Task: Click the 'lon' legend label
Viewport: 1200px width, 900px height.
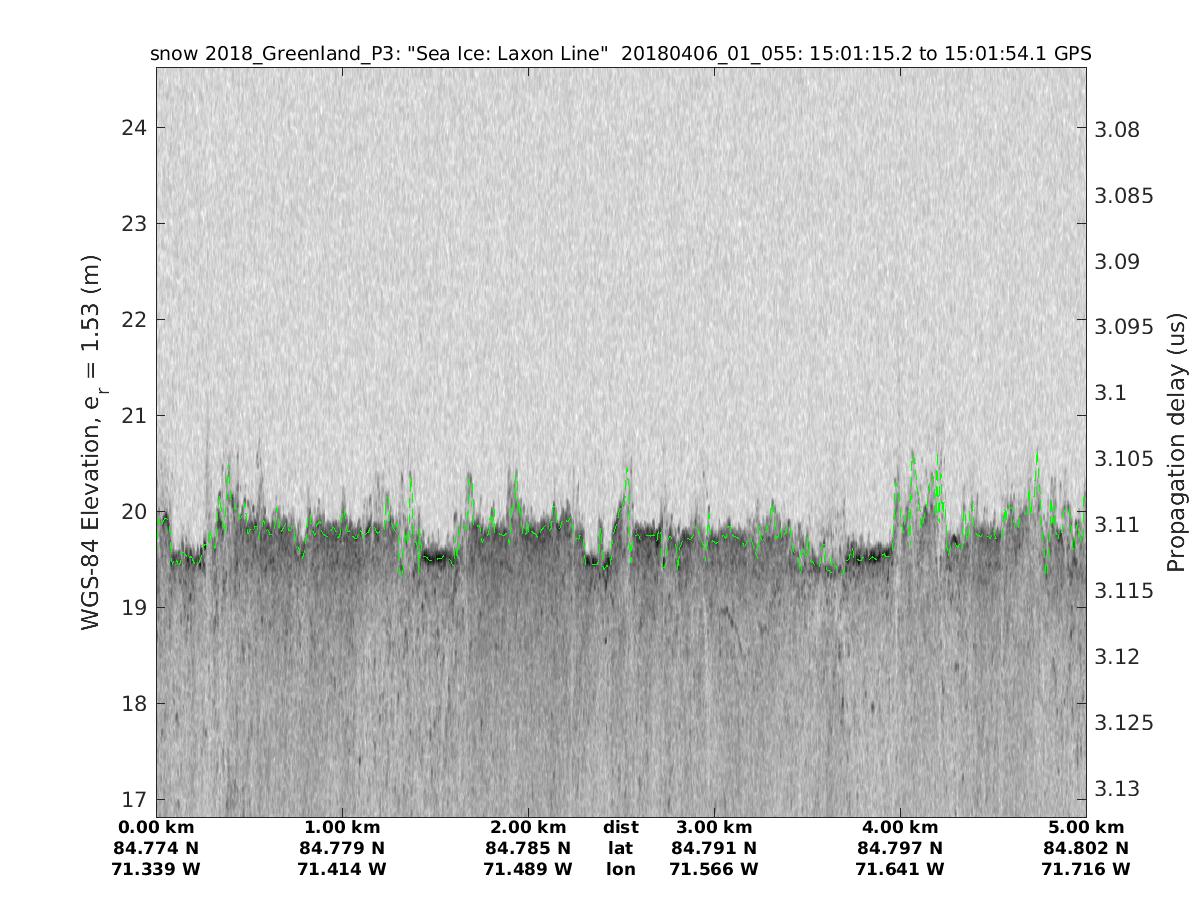Action: (x=621, y=869)
